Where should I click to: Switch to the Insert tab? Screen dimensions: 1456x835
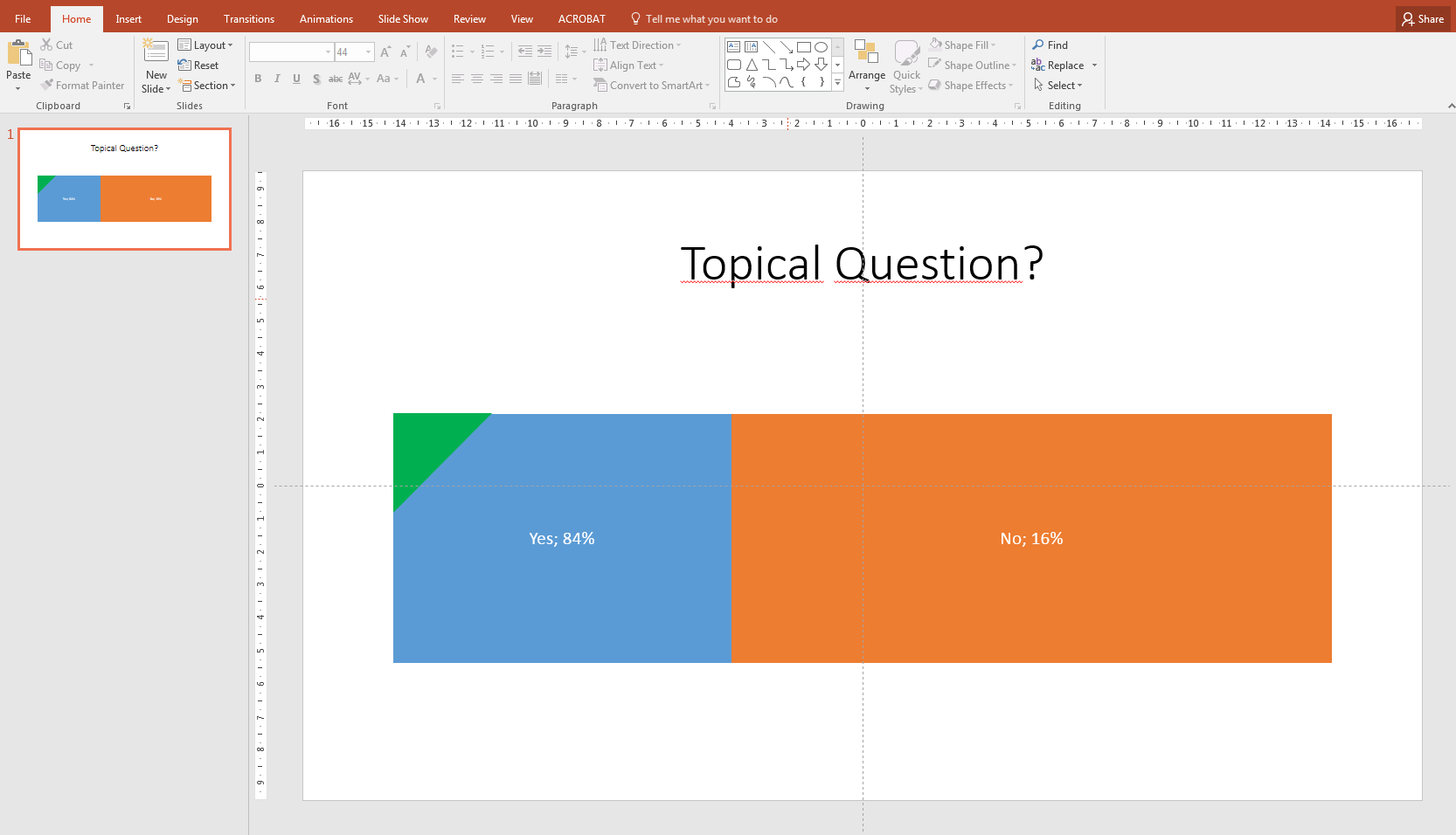[x=128, y=19]
